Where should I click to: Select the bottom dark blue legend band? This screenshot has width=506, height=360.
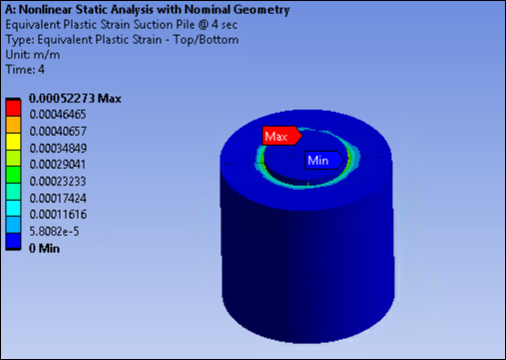coord(13,241)
